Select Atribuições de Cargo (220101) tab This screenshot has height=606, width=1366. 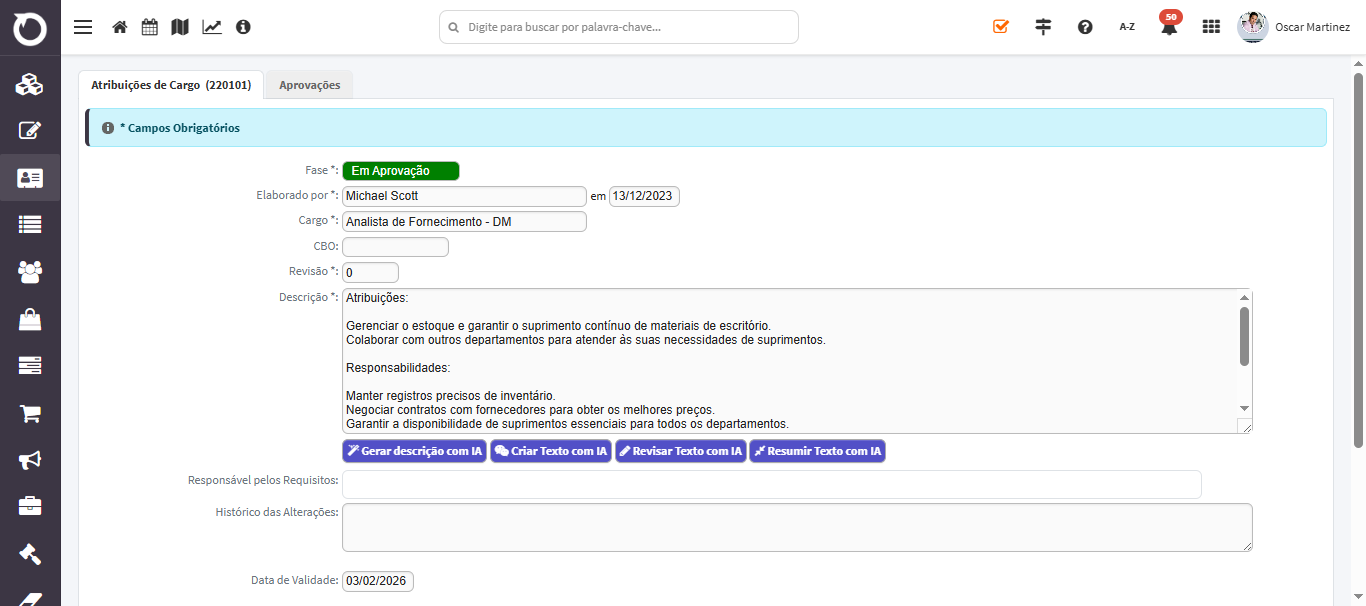click(171, 85)
